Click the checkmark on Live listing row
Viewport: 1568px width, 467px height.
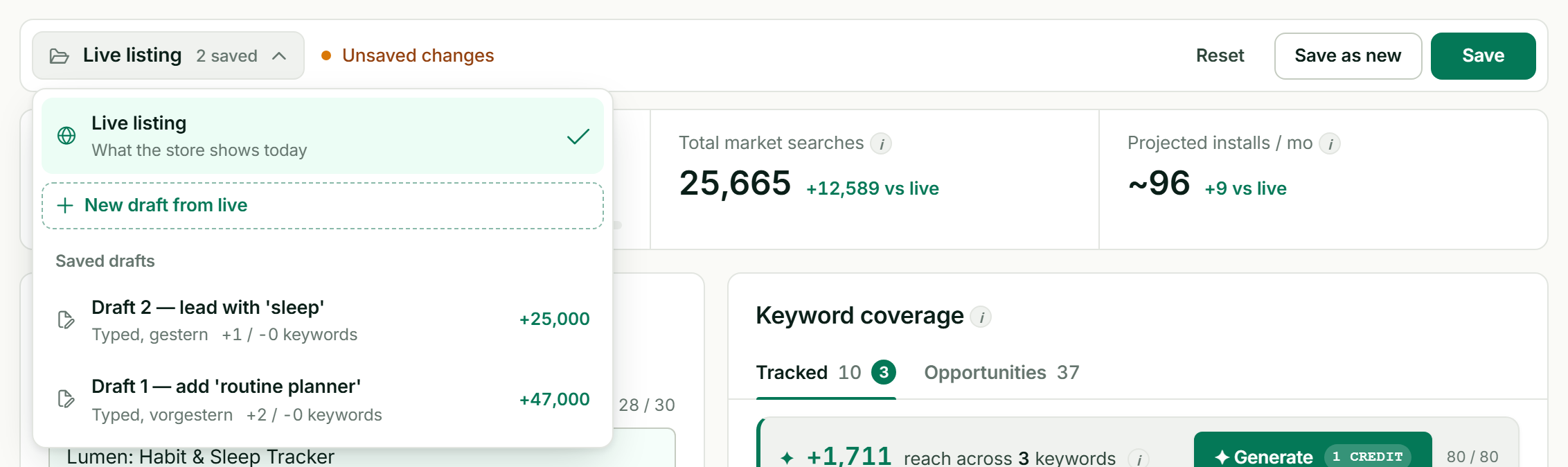[578, 136]
